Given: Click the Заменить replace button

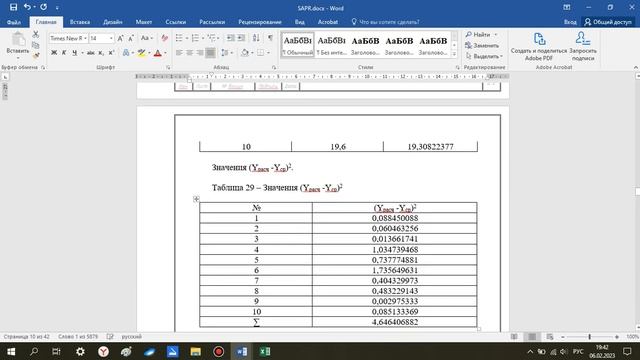Looking at the screenshot, I should [482, 45].
